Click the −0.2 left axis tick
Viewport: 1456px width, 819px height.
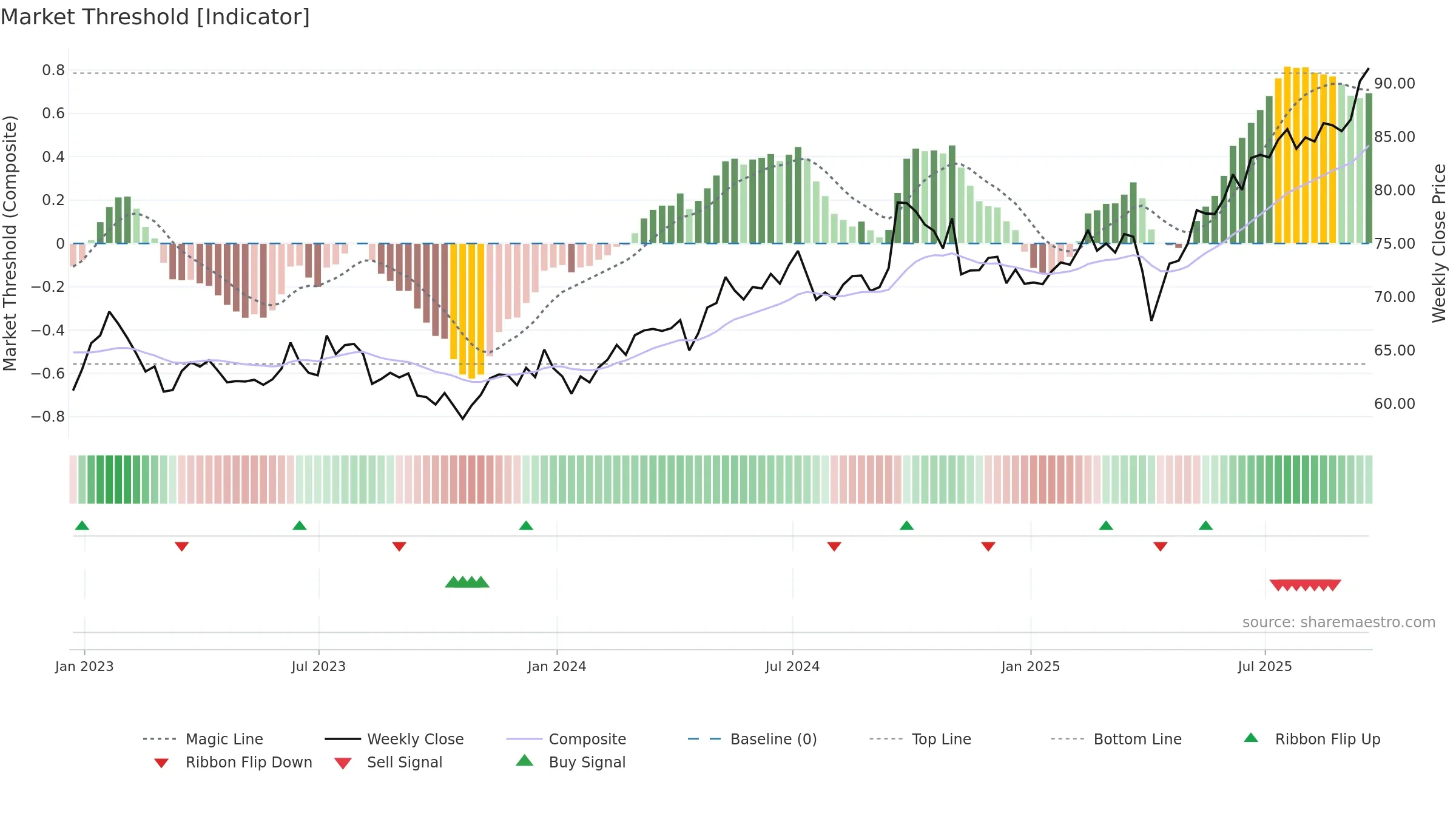pos(48,287)
